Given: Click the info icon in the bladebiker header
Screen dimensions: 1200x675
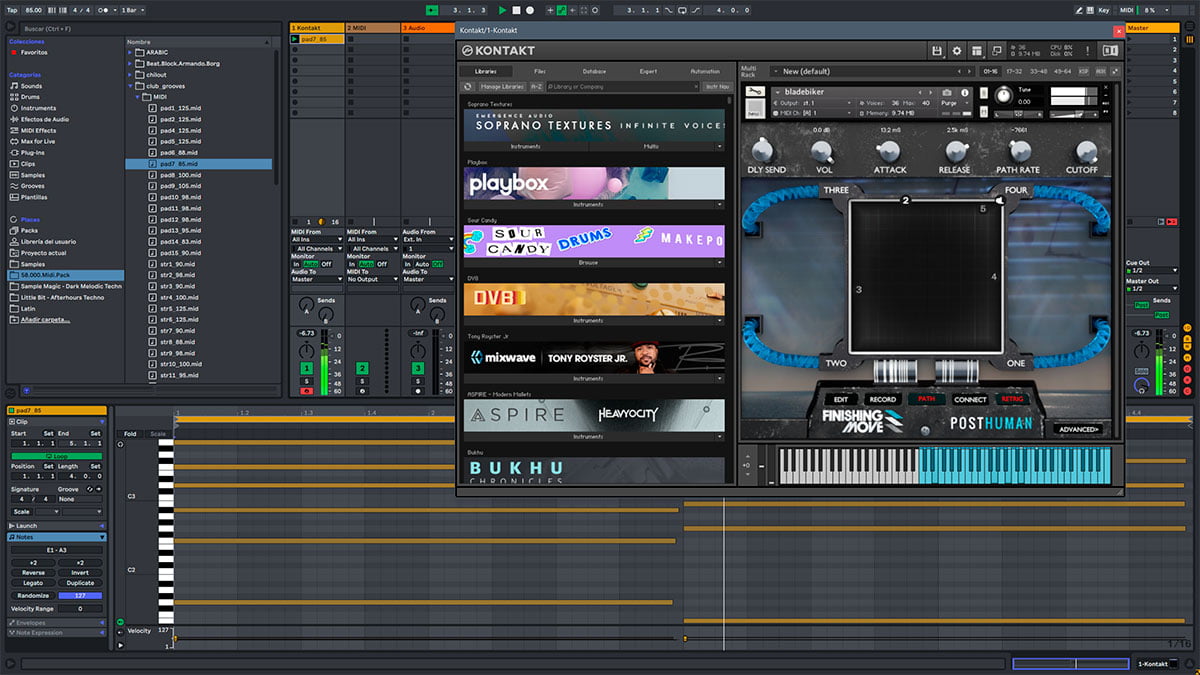Looking at the screenshot, I should click(x=964, y=92).
